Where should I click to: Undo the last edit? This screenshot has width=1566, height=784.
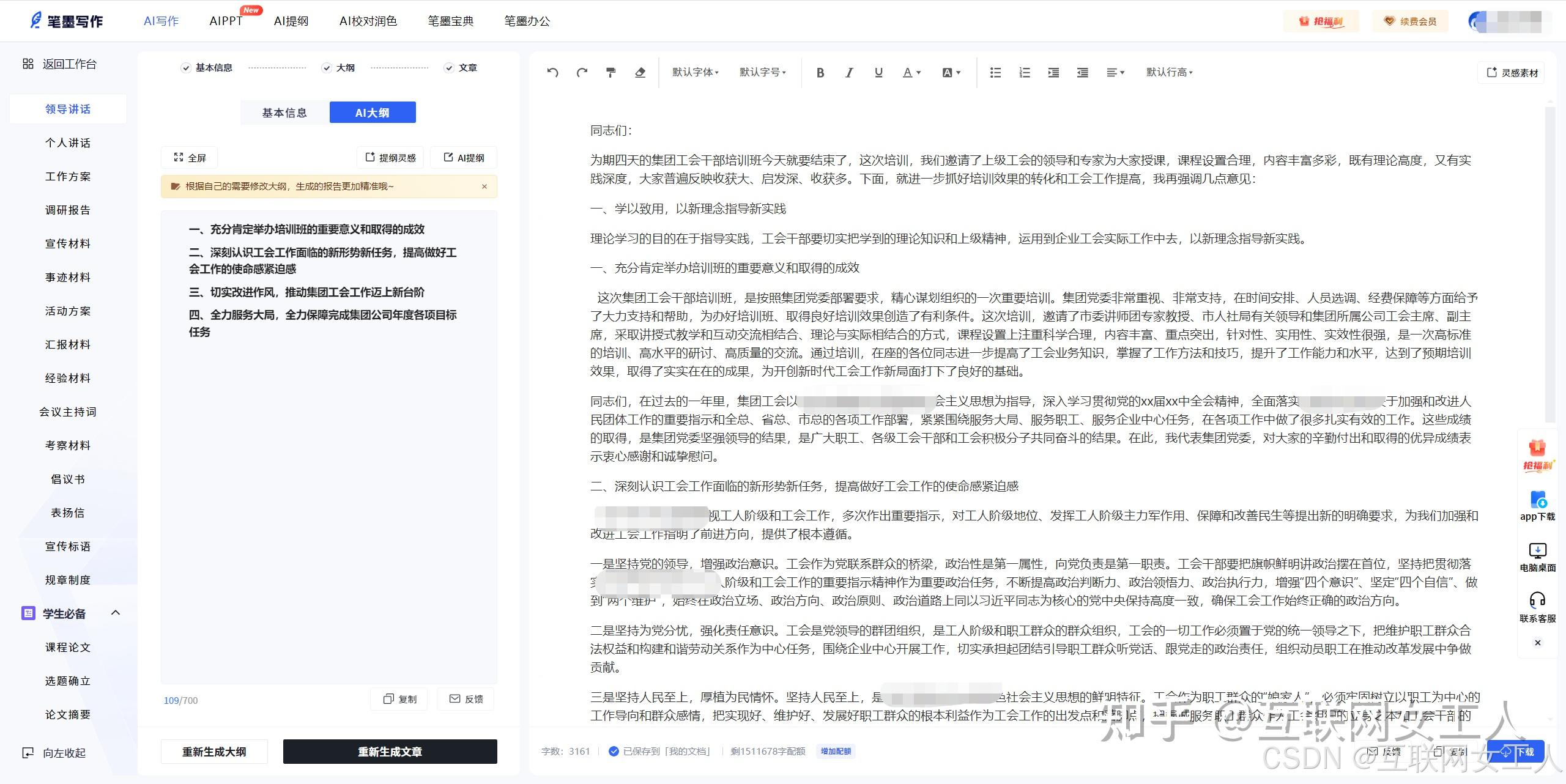coord(552,72)
